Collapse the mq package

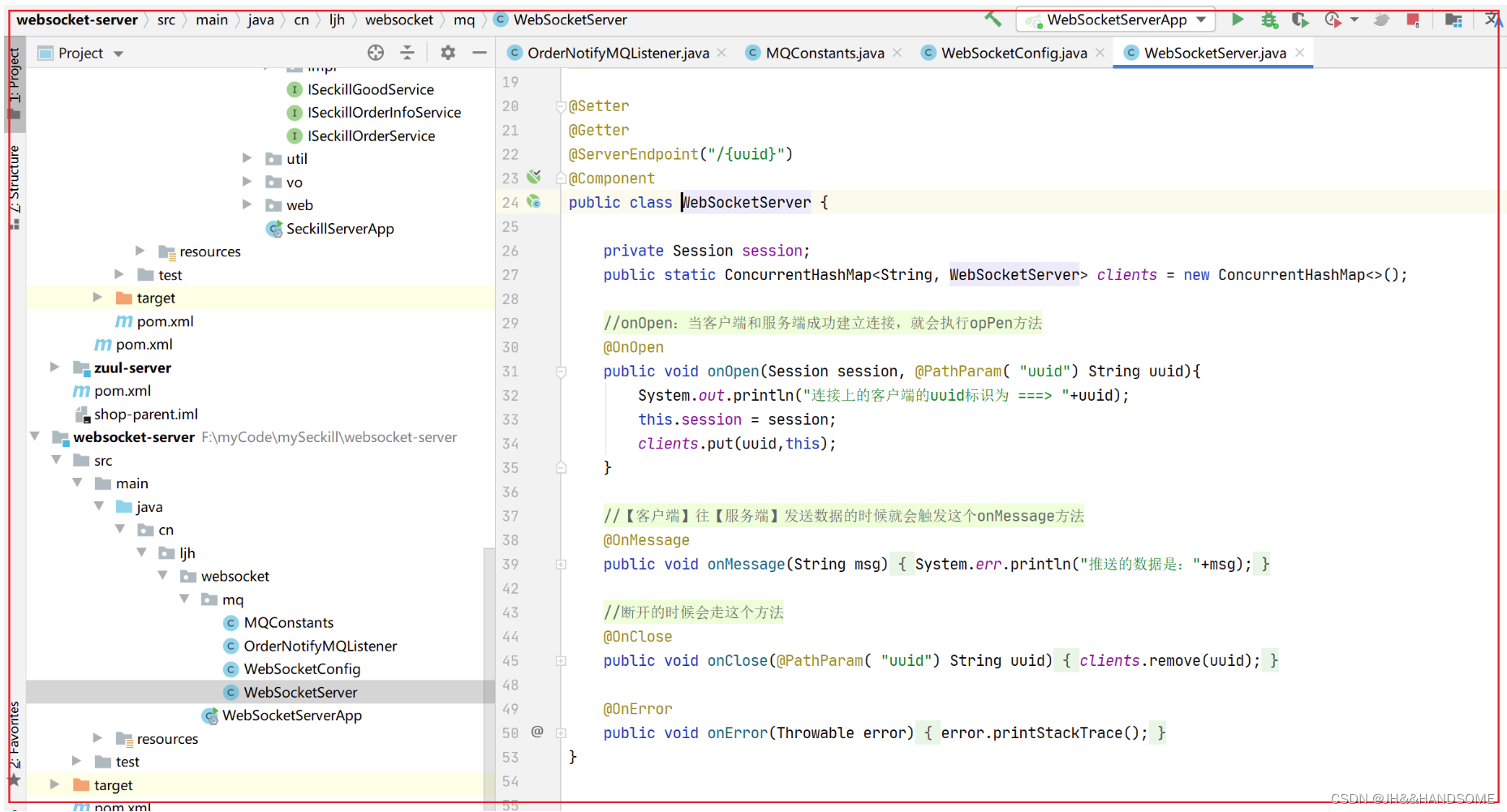(x=184, y=599)
